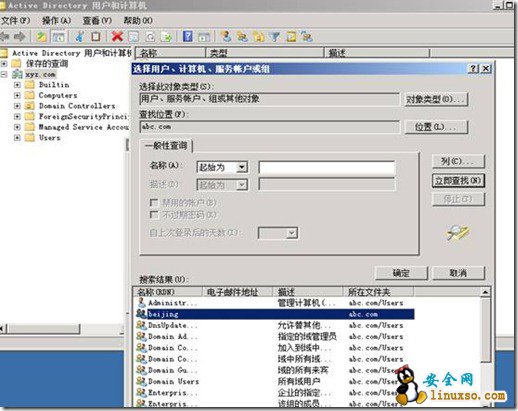Select the beijing row in results
The image size is (518, 411).
(275, 314)
